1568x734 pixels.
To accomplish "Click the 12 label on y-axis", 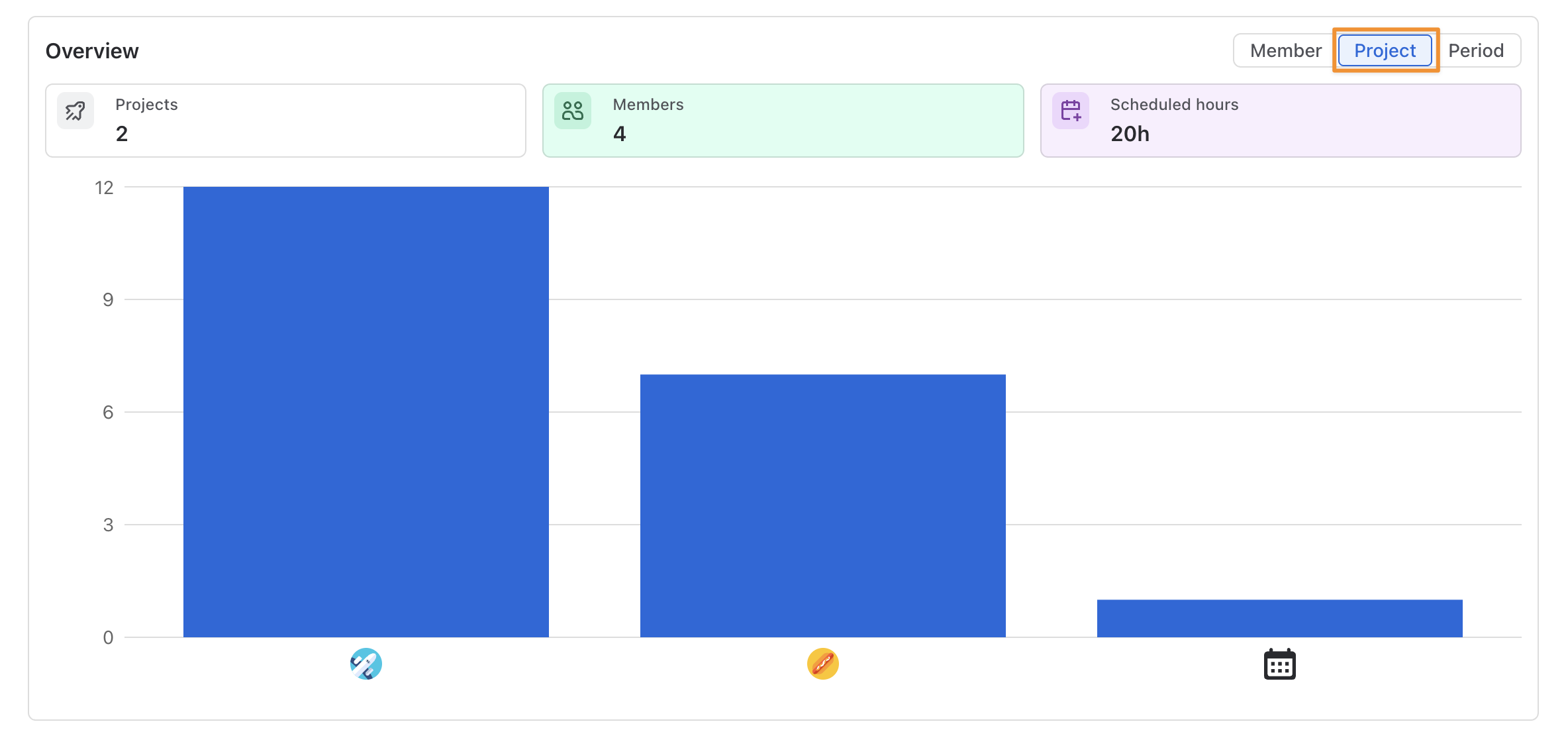I will click(104, 188).
